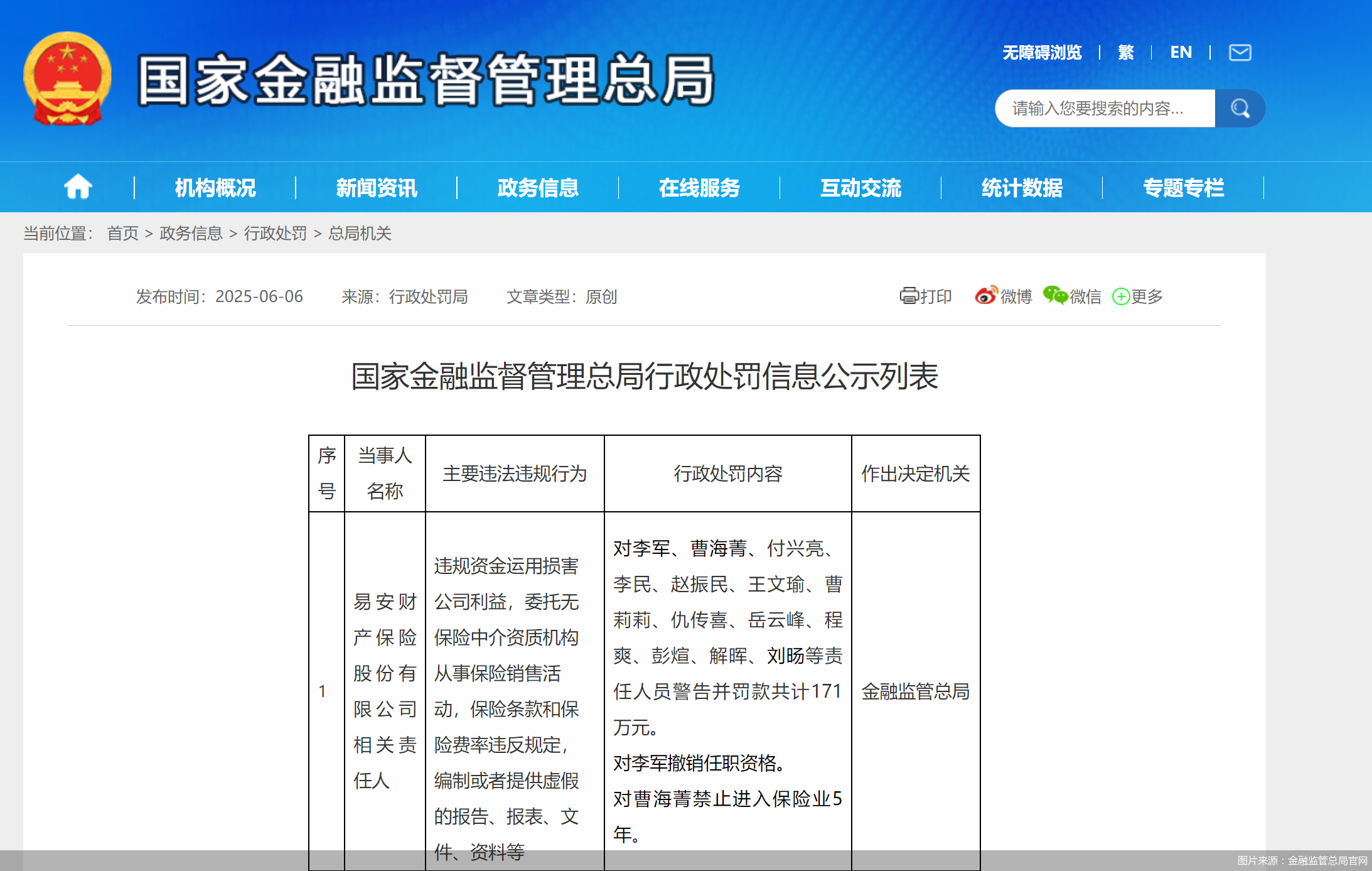Click the search magnifier button
Screen dimensions: 1372x871
tap(1240, 108)
